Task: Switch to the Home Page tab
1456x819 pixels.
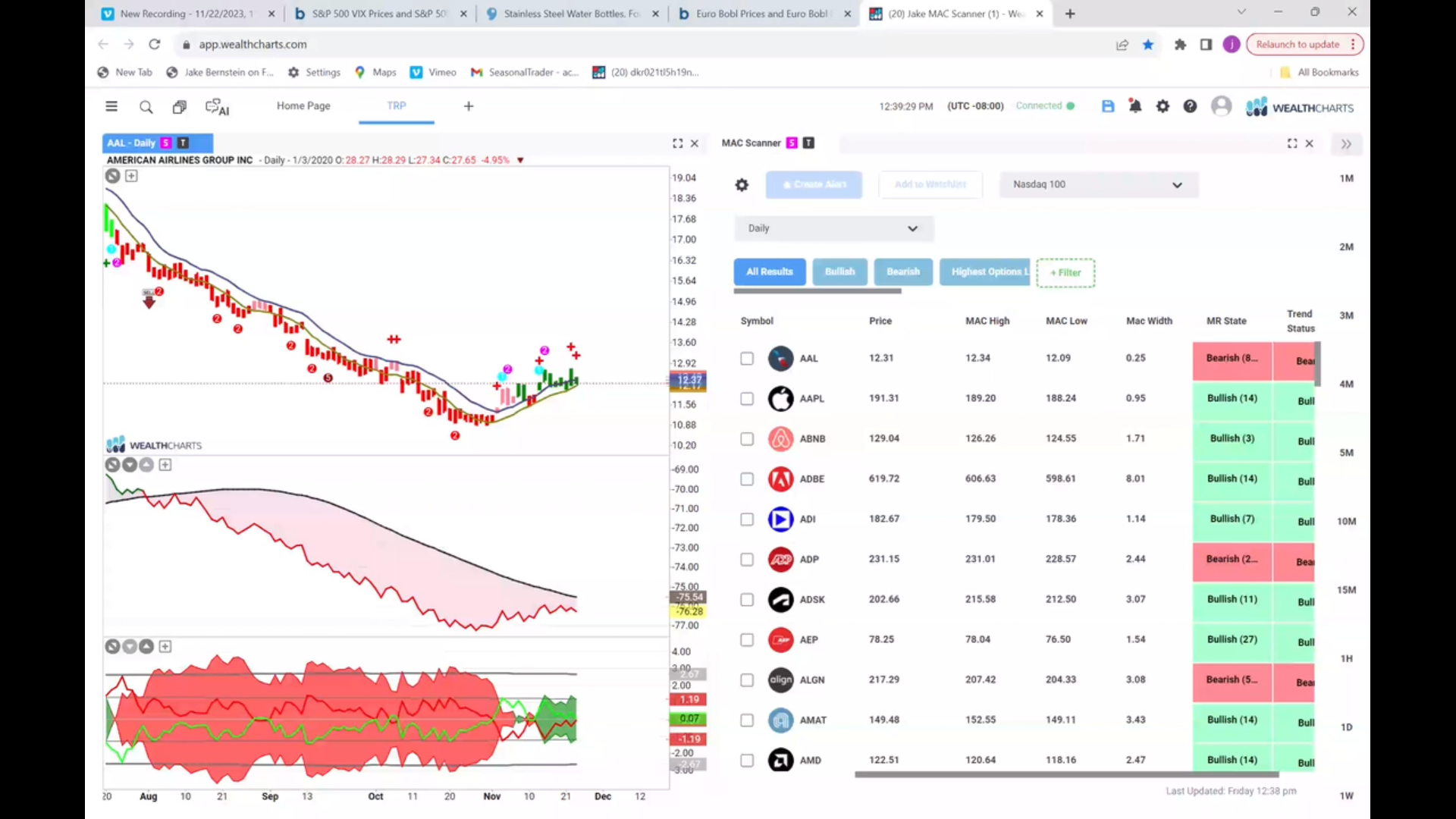Action: click(303, 106)
